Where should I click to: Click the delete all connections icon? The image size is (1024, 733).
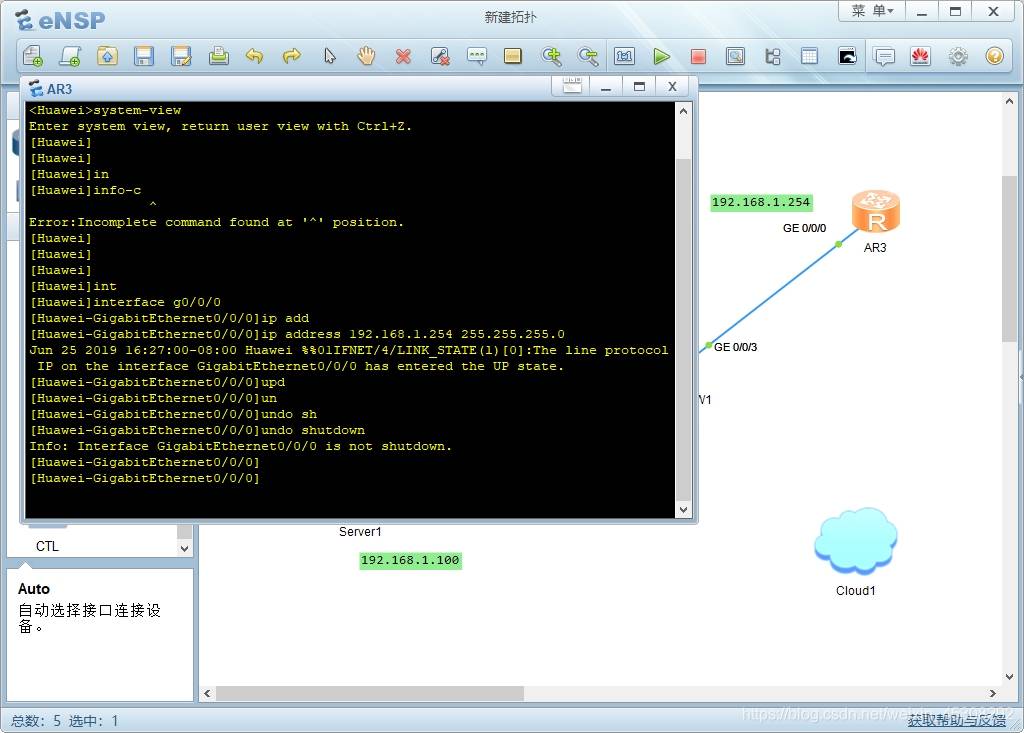point(440,56)
